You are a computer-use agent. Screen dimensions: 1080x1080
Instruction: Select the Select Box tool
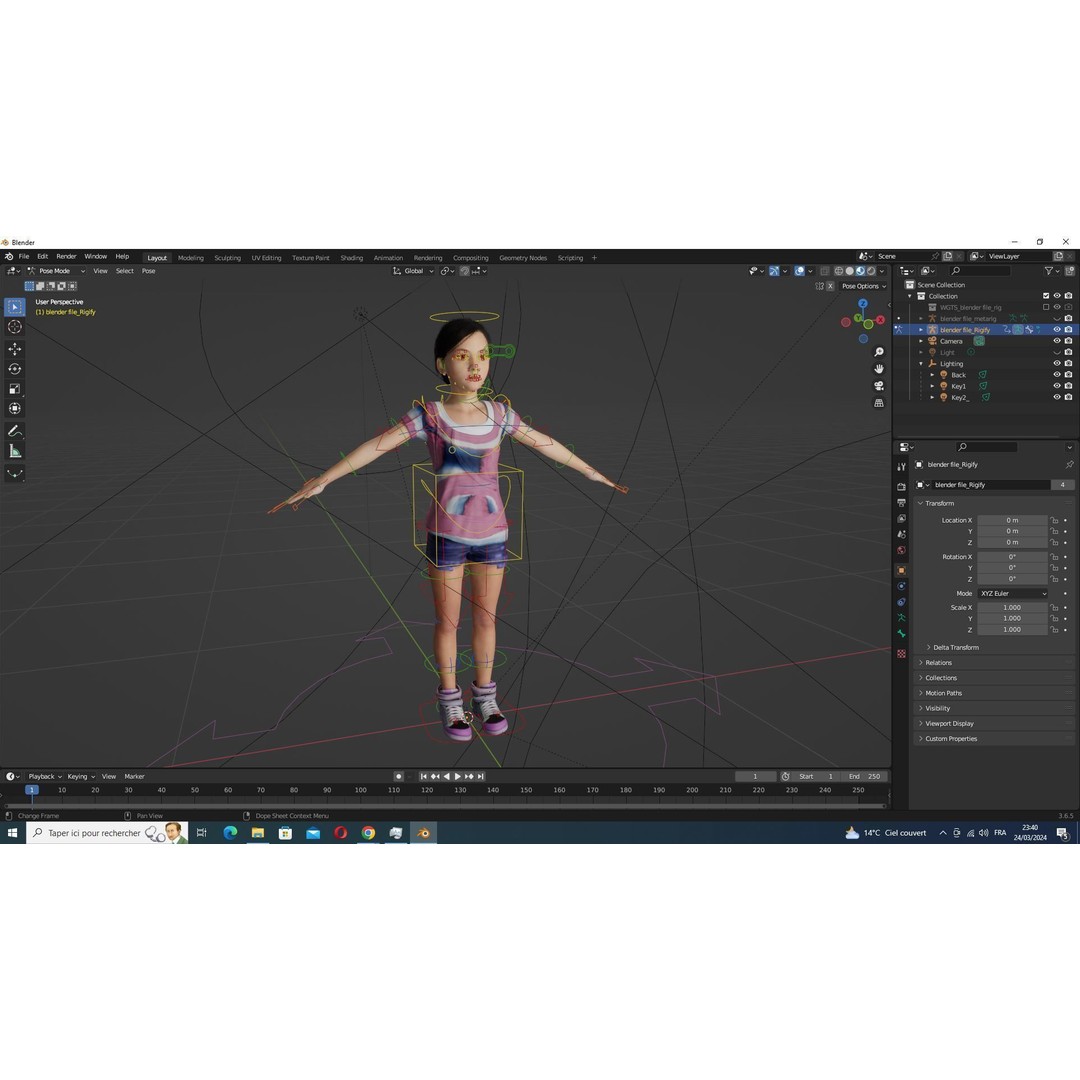[14, 307]
